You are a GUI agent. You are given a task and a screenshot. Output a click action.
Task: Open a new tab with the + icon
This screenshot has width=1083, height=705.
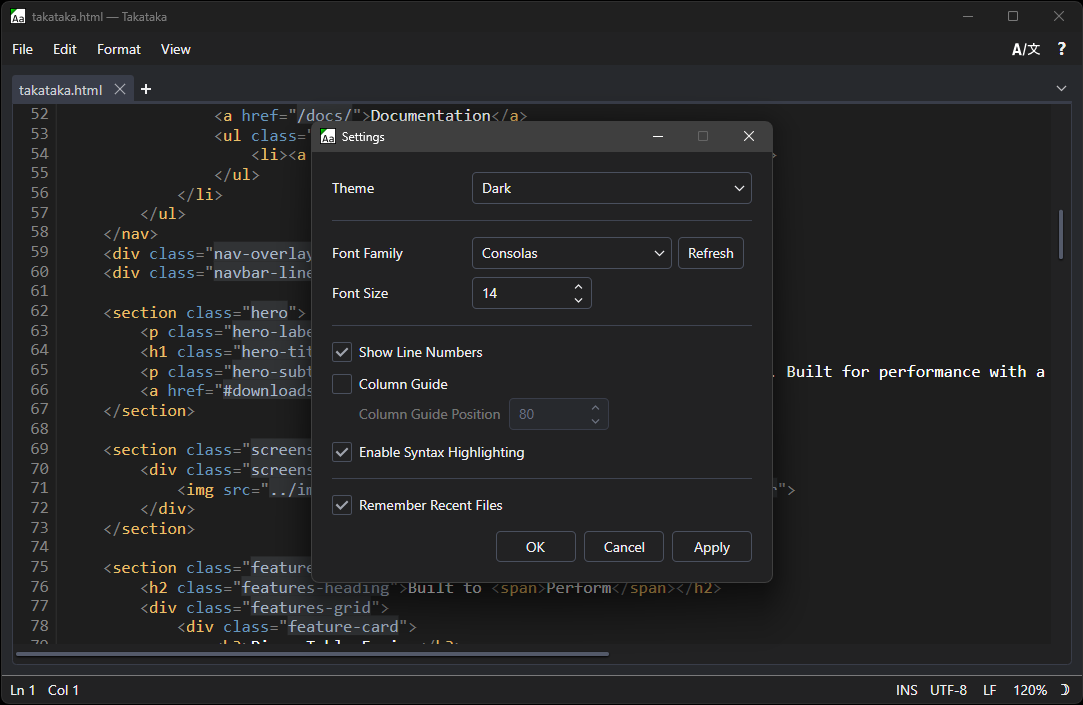pos(146,89)
